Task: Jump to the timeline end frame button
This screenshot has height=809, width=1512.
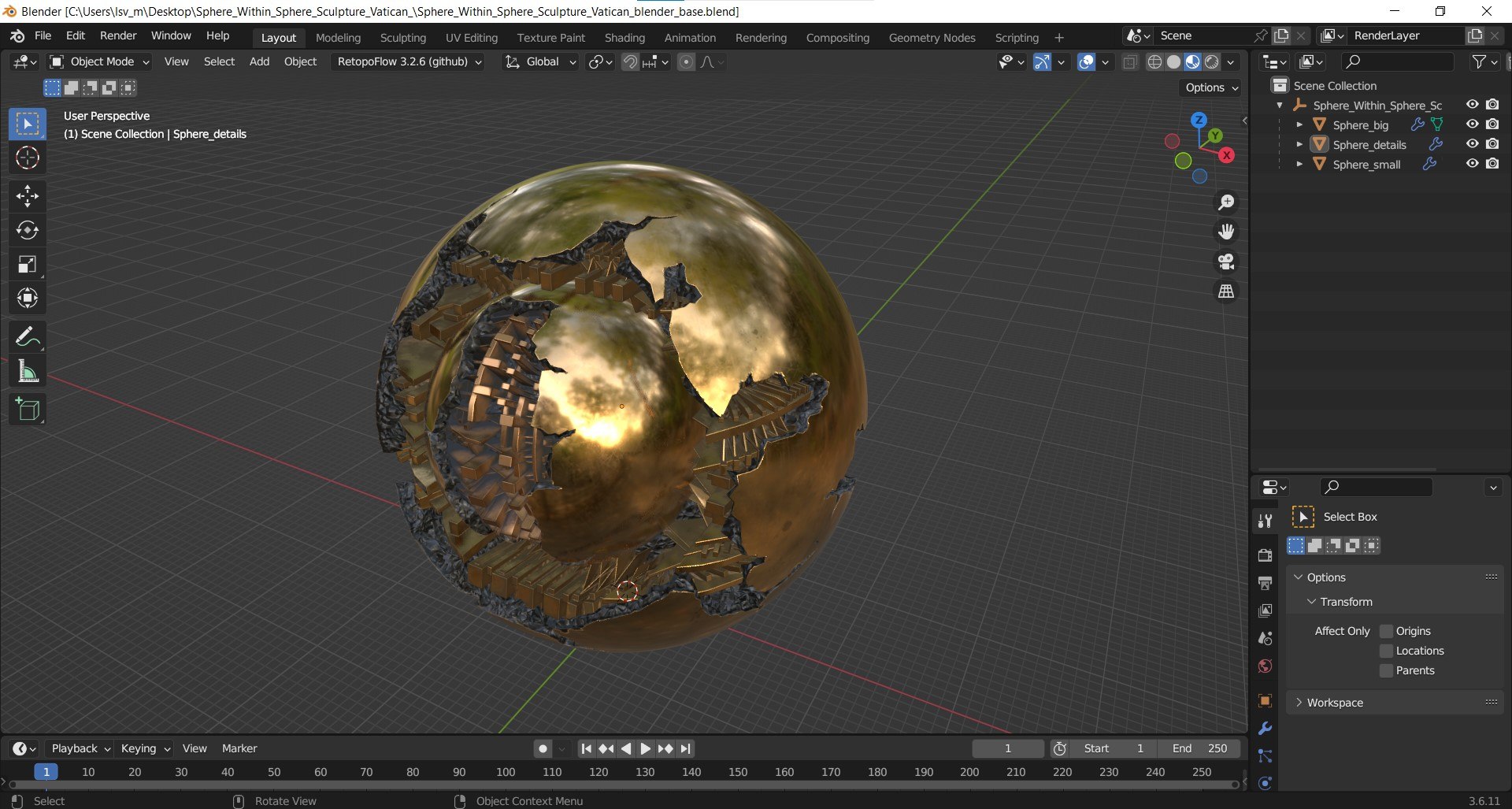Action: click(x=685, y=748)
